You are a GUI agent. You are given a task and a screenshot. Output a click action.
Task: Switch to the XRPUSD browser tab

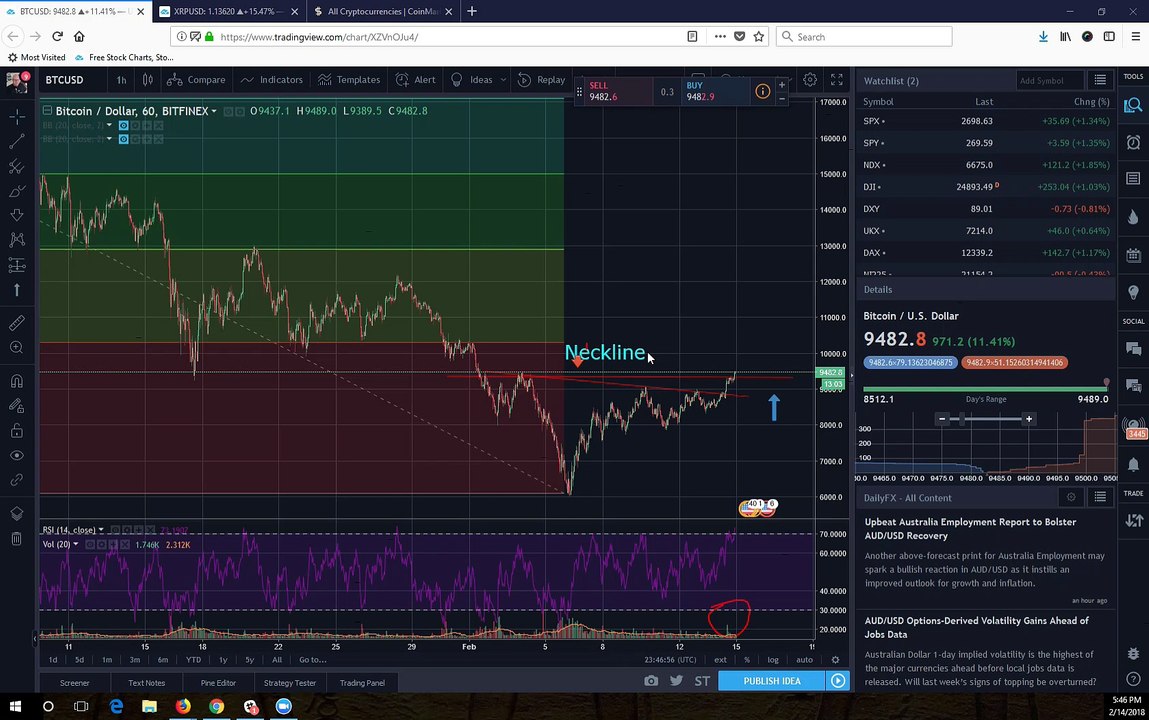point(228,12)
